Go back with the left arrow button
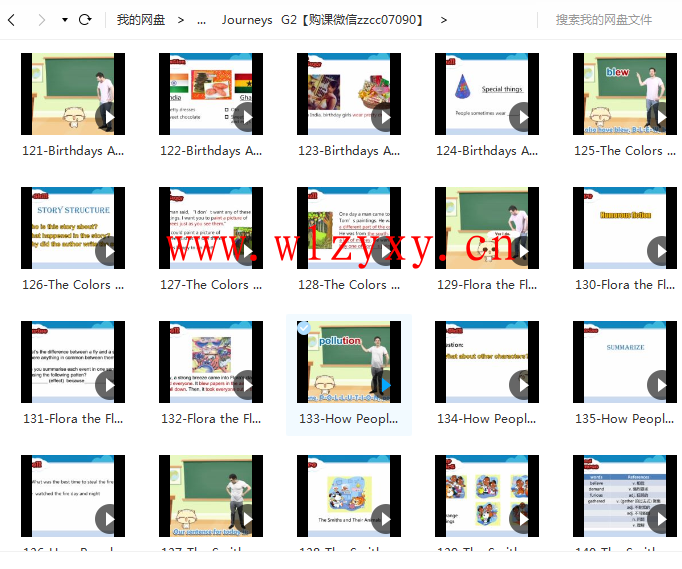The image size is (682, 569). click(12, 20)
